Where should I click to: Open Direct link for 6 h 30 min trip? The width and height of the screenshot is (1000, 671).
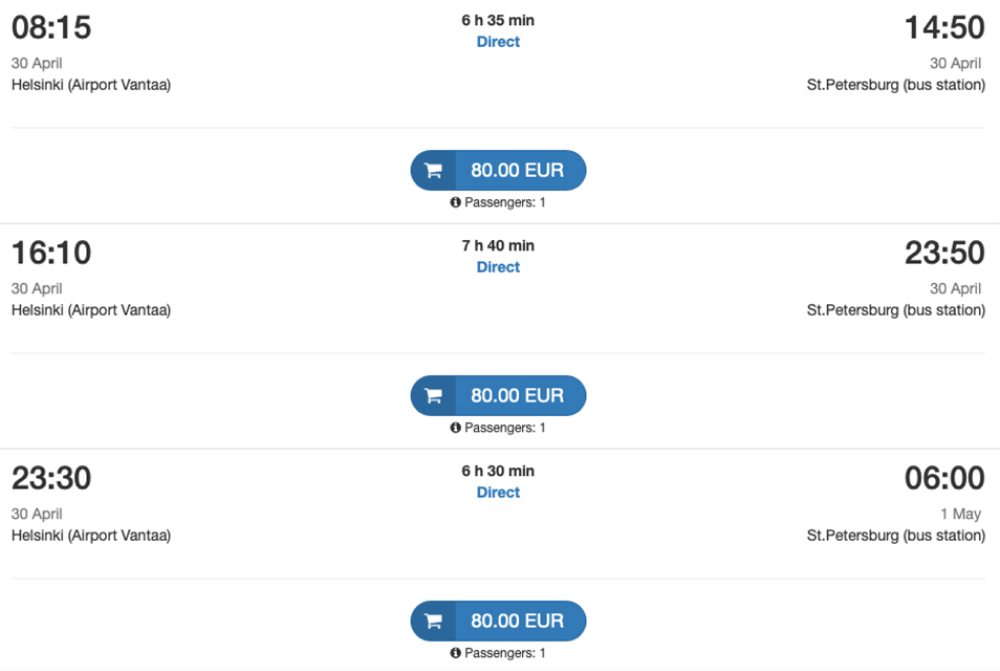498,492
